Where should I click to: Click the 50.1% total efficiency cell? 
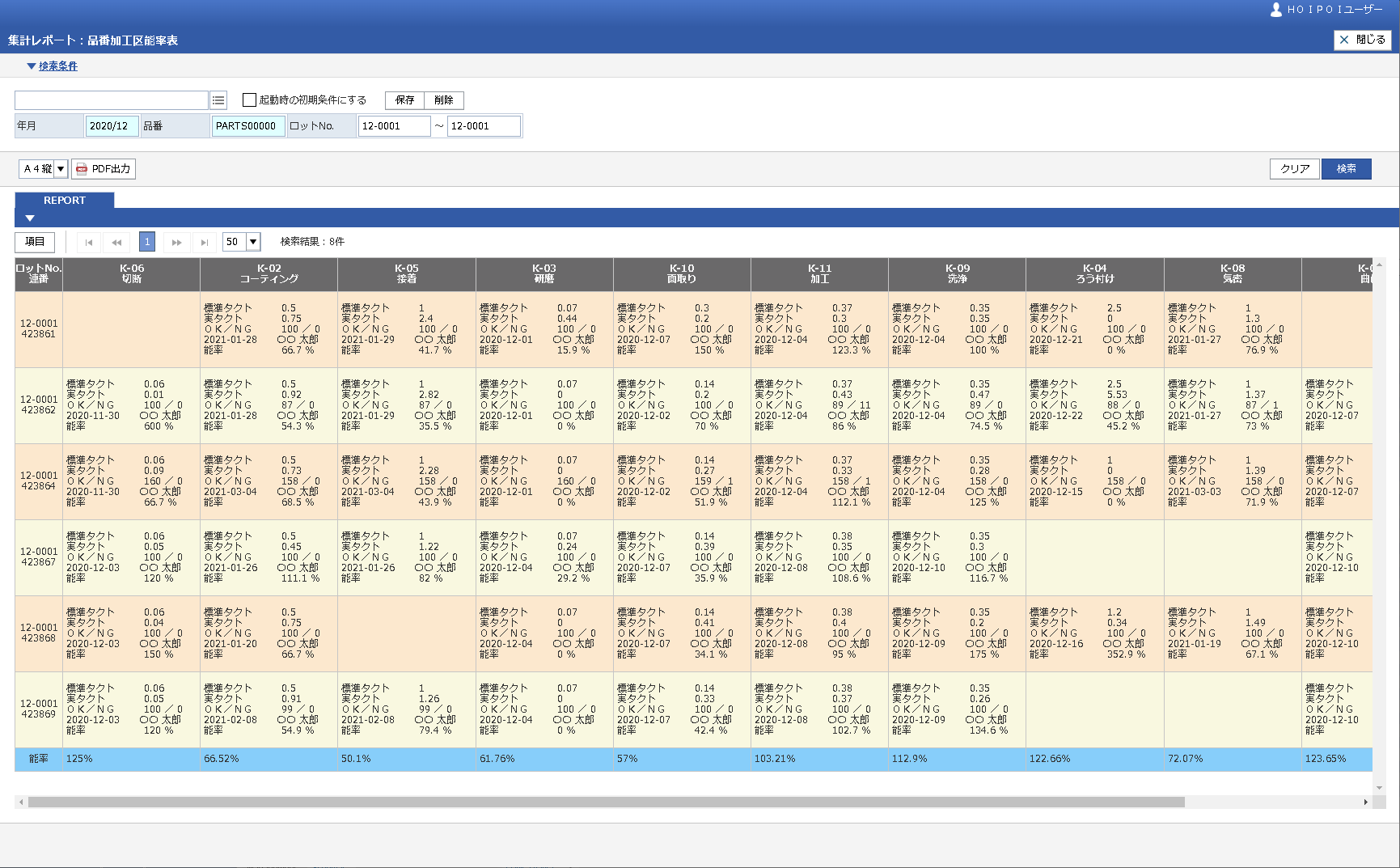[x=407, y=760]
